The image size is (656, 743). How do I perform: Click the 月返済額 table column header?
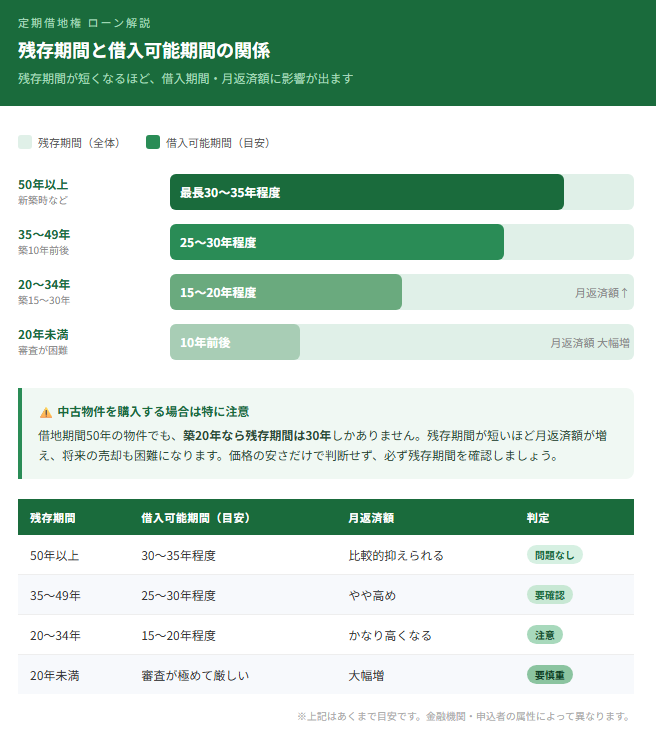370,518
